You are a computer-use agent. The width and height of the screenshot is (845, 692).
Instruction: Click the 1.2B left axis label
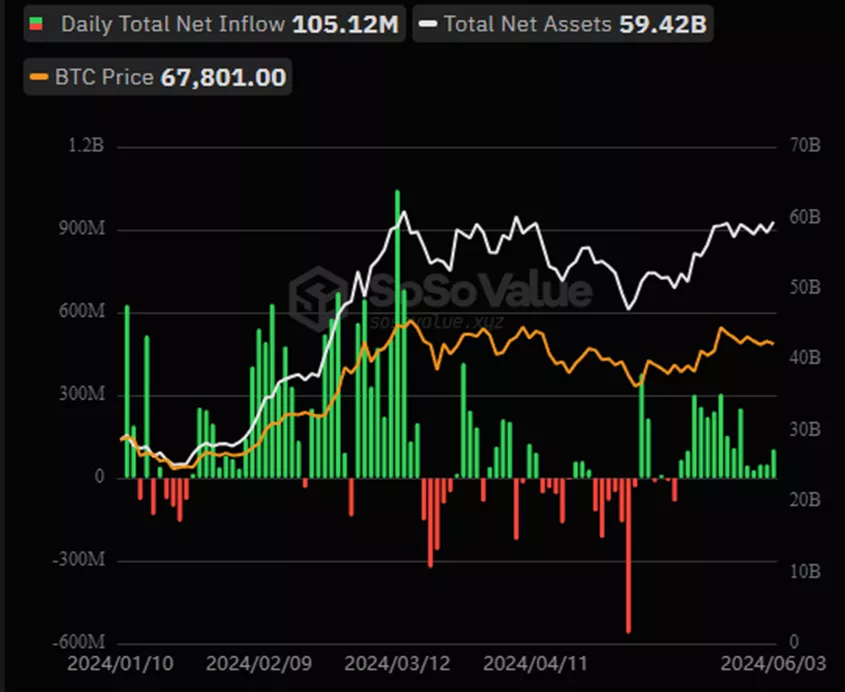click(85, 147)
